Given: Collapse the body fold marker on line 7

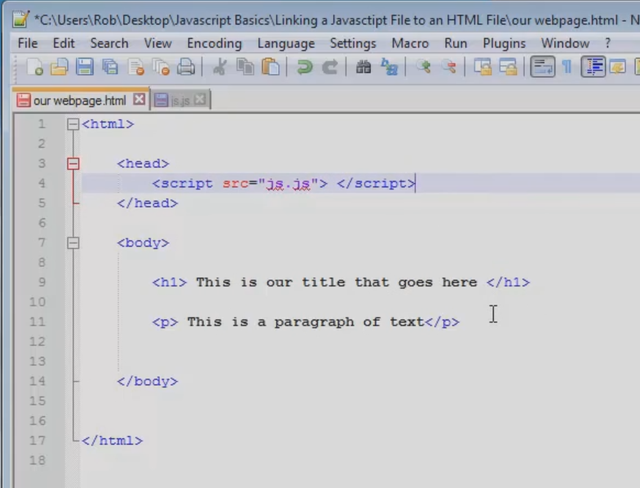Looking at the screenshot, I should click(73, 243).
